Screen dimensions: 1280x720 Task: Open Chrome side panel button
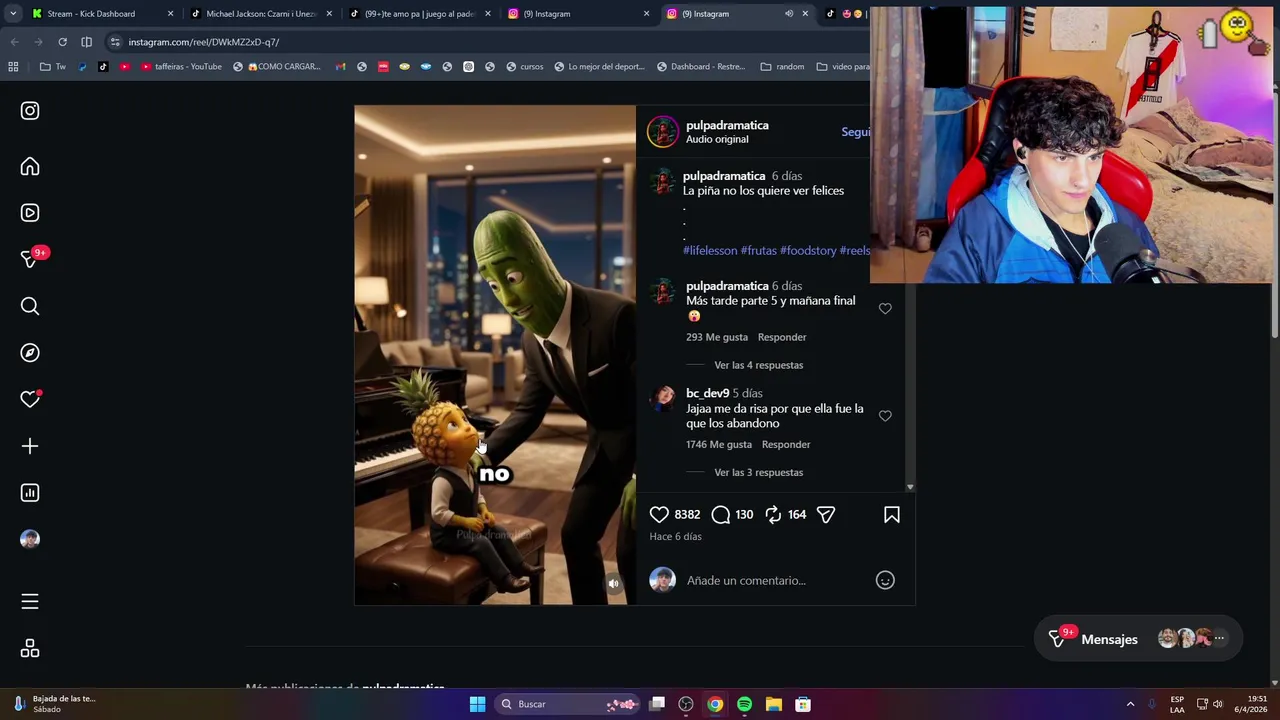pyautogui.click(x=86, y=42)
